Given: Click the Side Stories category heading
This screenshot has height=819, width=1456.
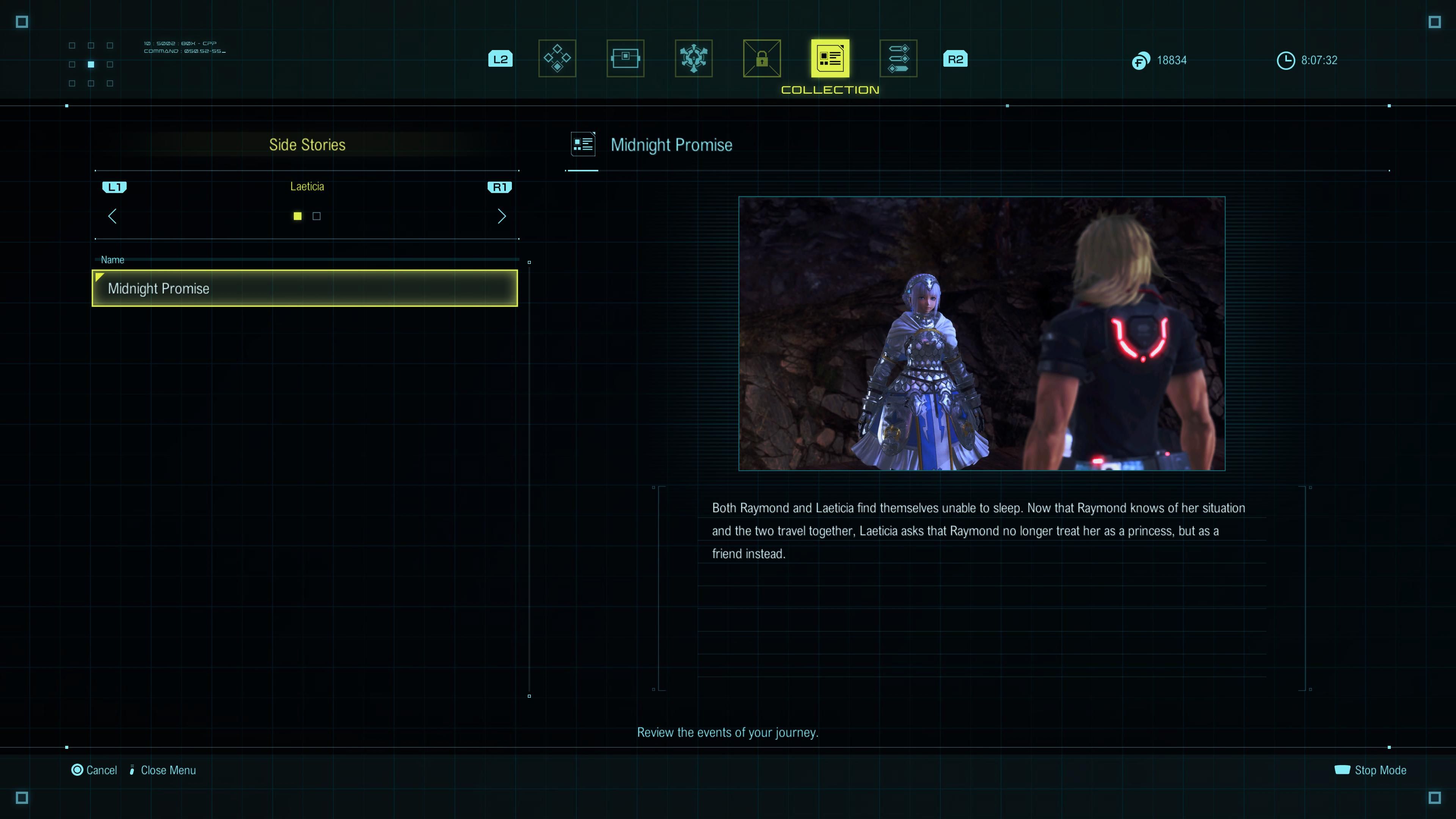Looking at the screenshot, I should 307,145.
